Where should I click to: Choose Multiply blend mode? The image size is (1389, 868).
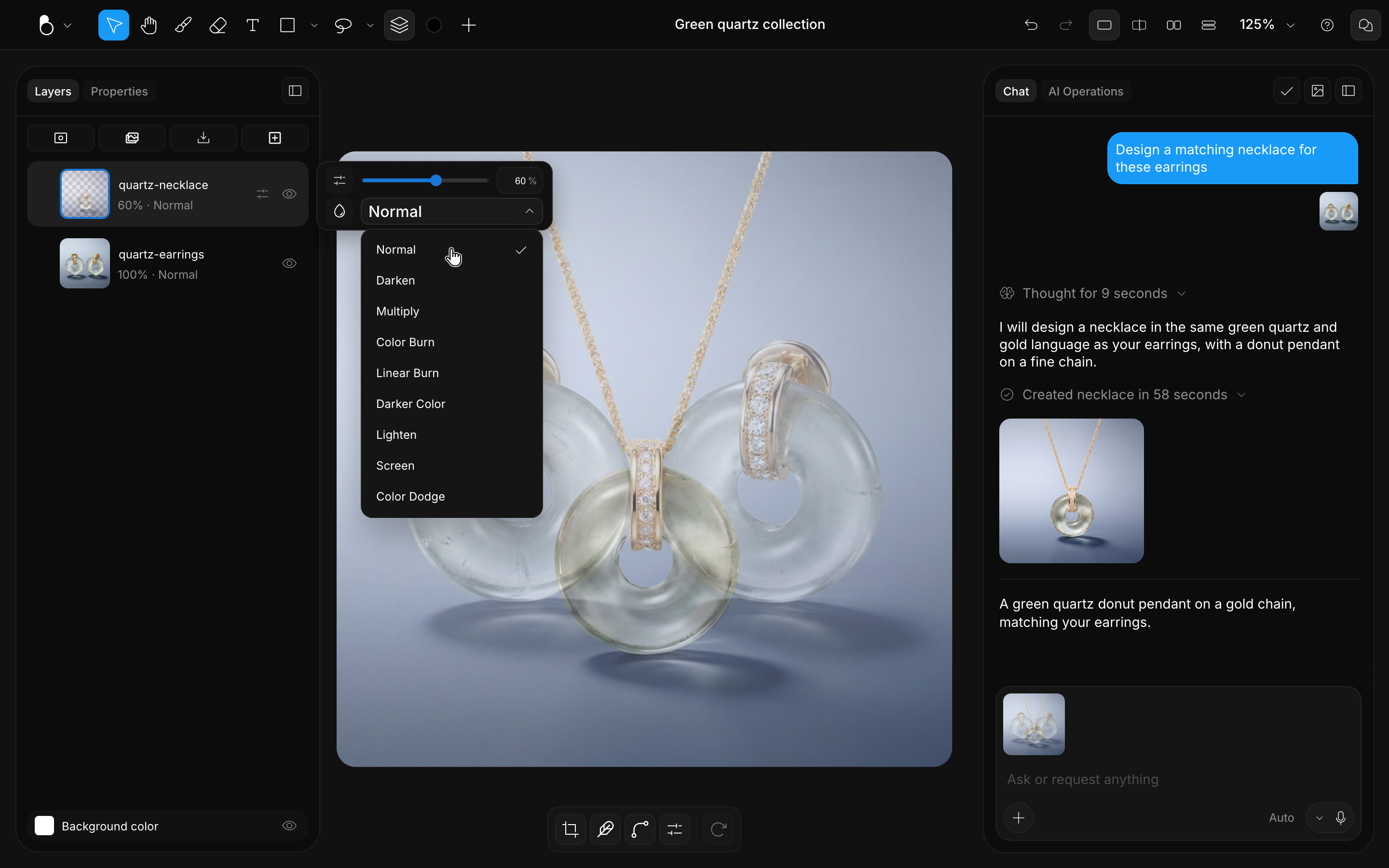coord(452,311)
